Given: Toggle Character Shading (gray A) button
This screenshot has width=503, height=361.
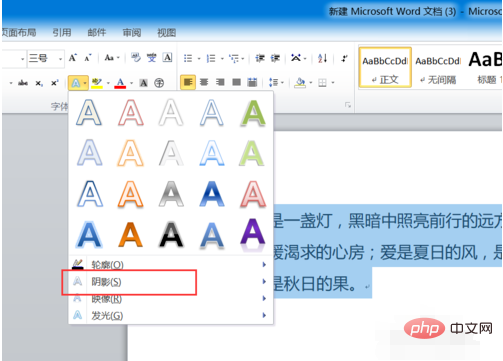Looking at the screenshot, I should [143, 83].
